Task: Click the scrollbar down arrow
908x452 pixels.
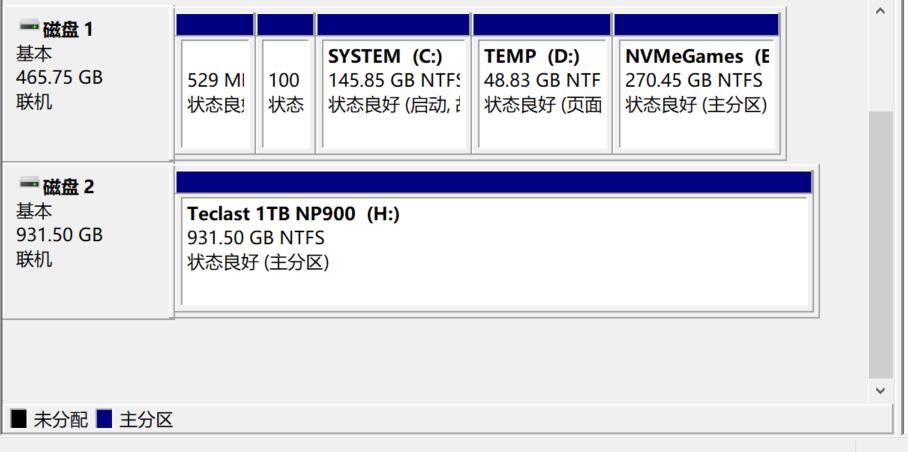Action: coord(880,390)
